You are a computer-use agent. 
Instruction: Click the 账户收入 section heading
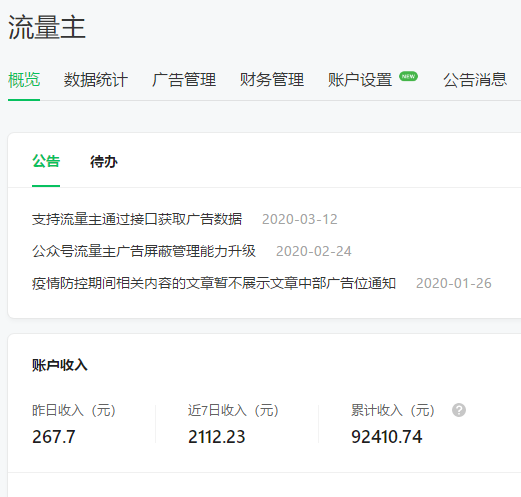[x=60, y=365]
